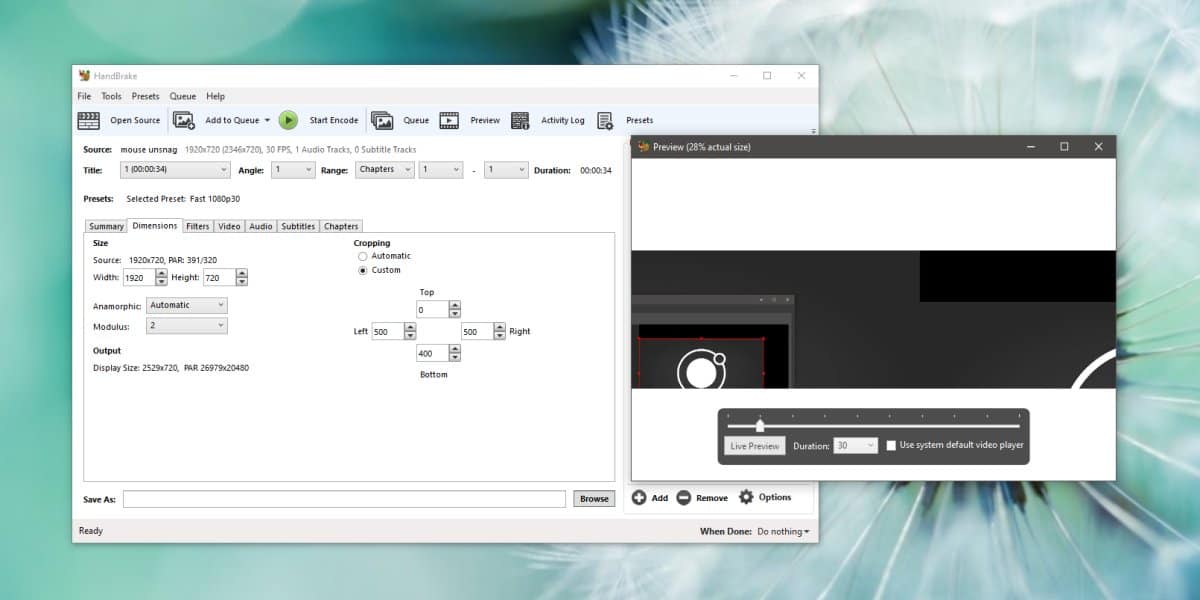Click the video preview image

point(874,319)
